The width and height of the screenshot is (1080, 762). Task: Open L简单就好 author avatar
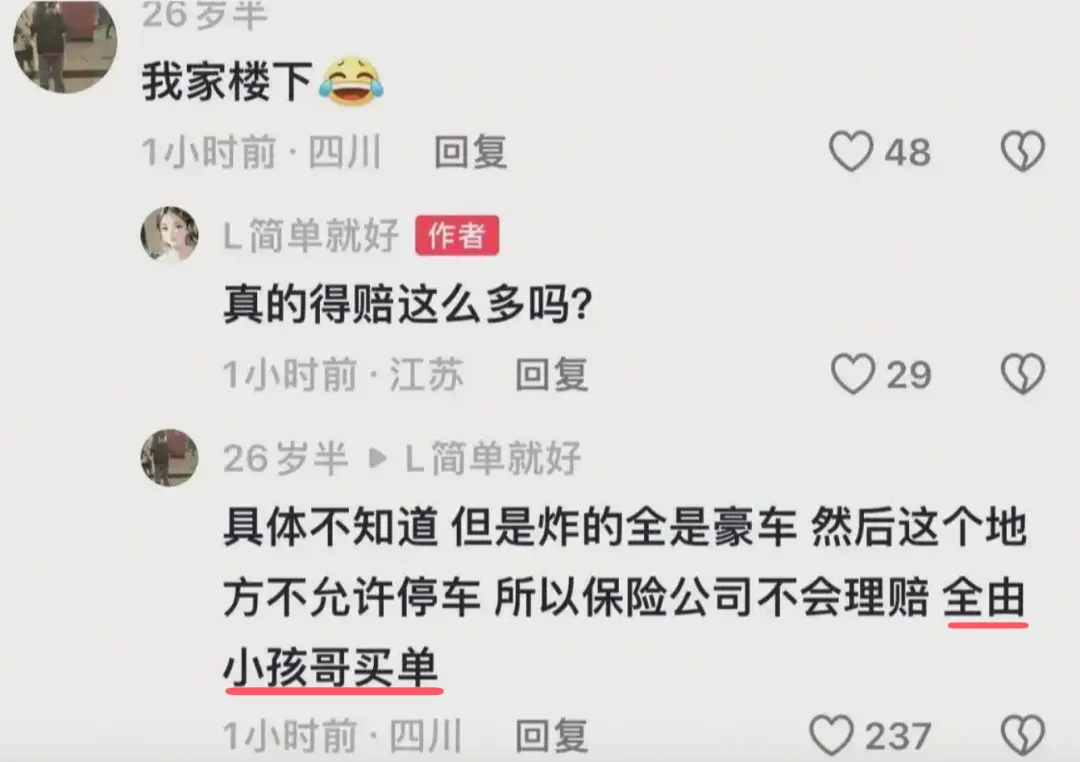169,234
